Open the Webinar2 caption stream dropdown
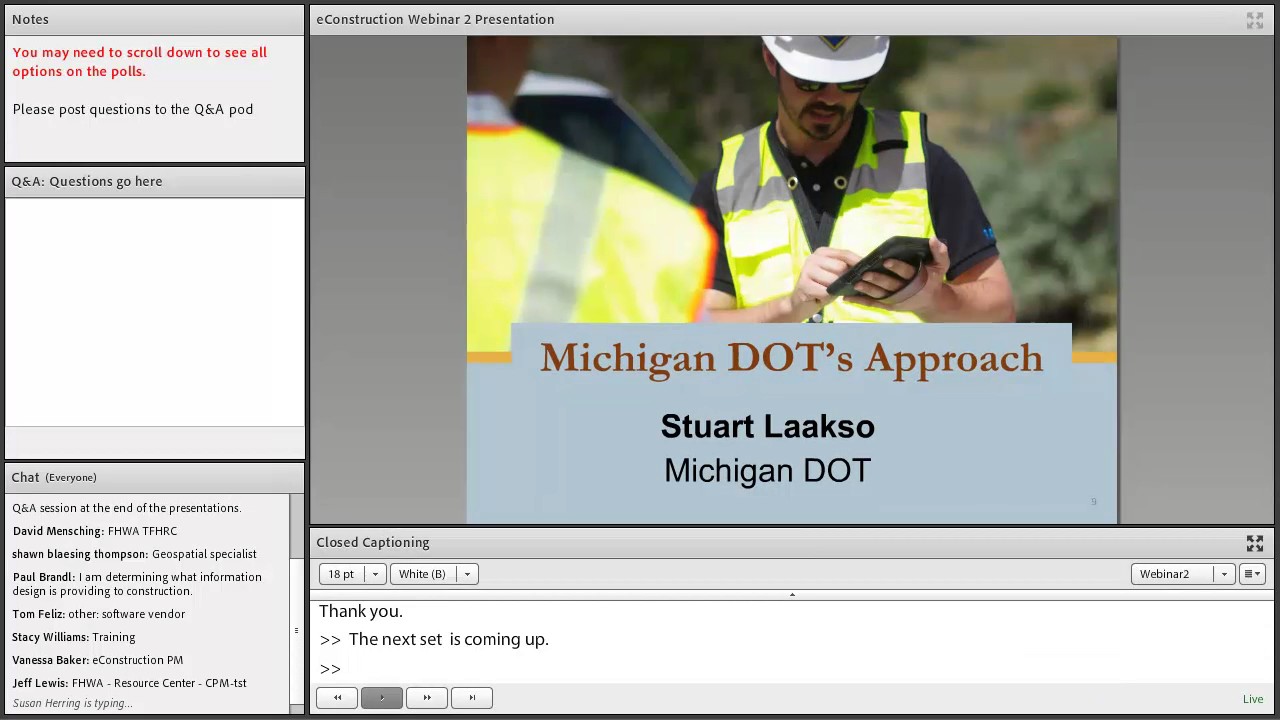The image size is (1280, 720). (1184, 574)
